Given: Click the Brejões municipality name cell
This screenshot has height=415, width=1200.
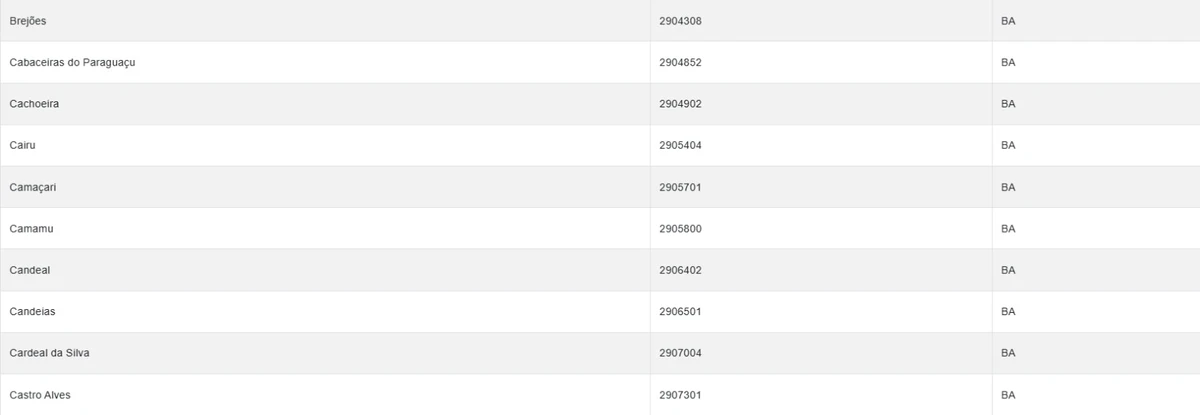Looking at the screenshot, I should click(28, 21).
